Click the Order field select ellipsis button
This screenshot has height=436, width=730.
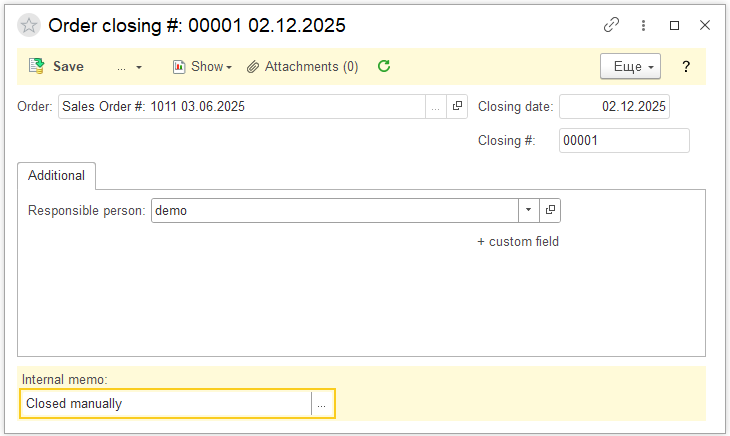tap(435, 106)
